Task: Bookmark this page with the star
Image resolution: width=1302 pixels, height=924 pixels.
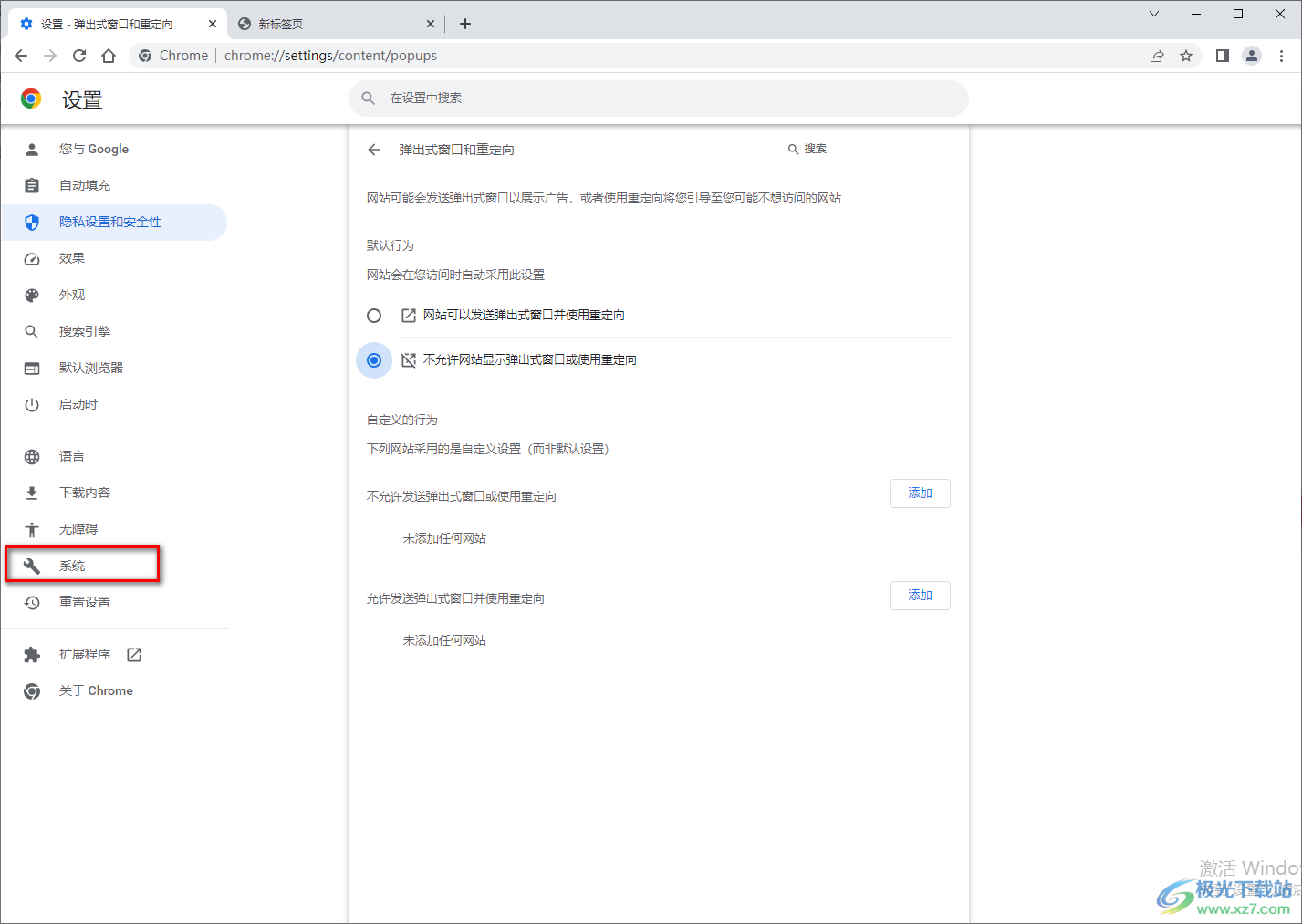Action: pyautogui.click(x=1186, y=56)
